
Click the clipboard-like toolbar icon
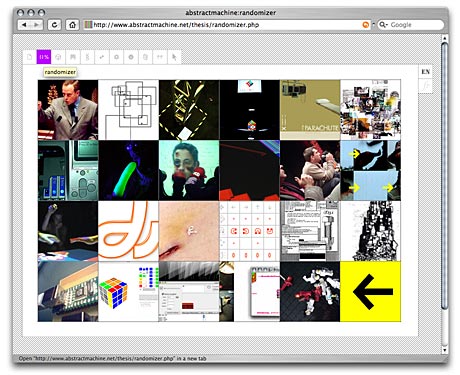click(x=145, y=57)
